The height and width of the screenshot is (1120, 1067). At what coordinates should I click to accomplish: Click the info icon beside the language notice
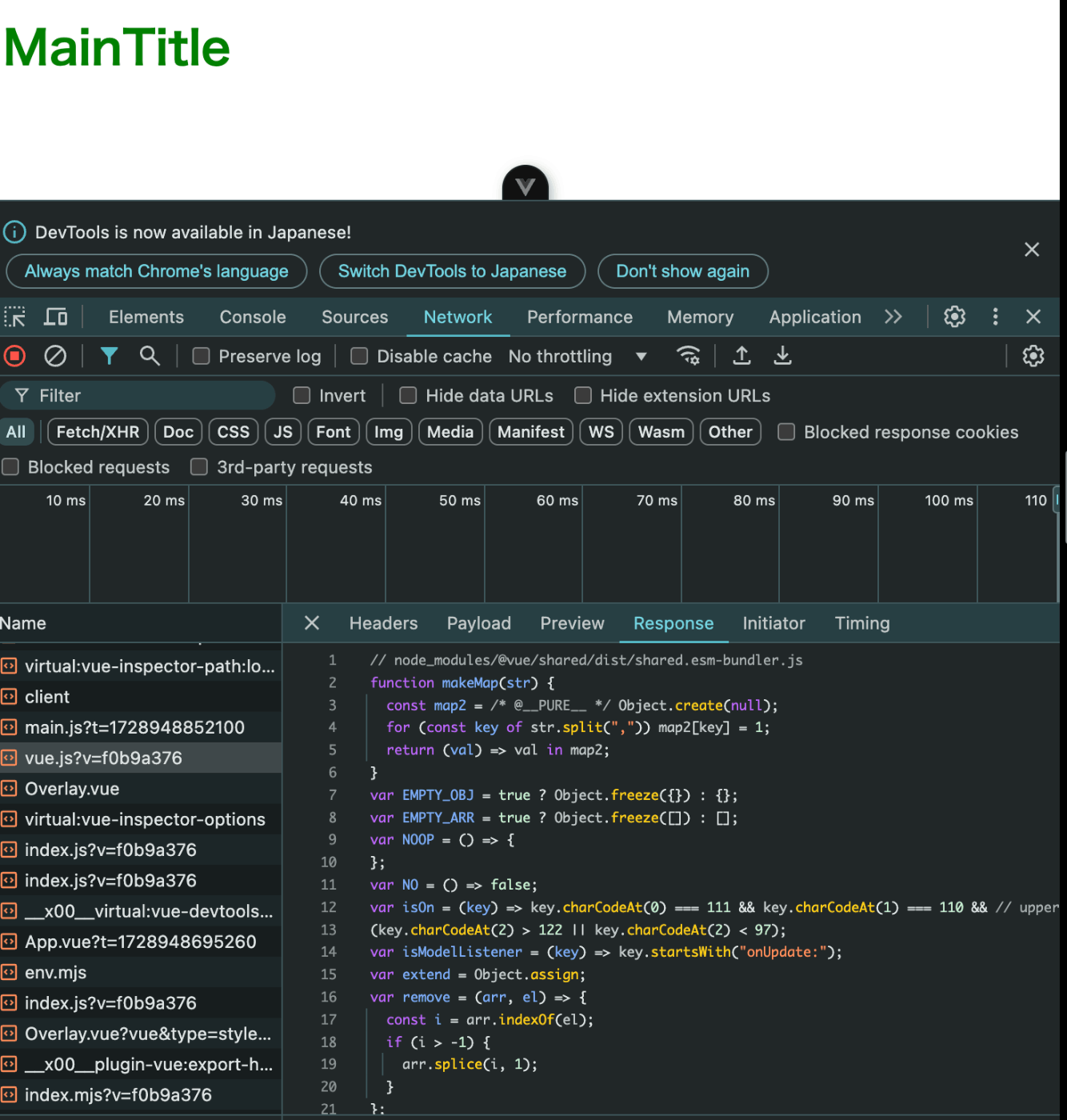point(14,232)
